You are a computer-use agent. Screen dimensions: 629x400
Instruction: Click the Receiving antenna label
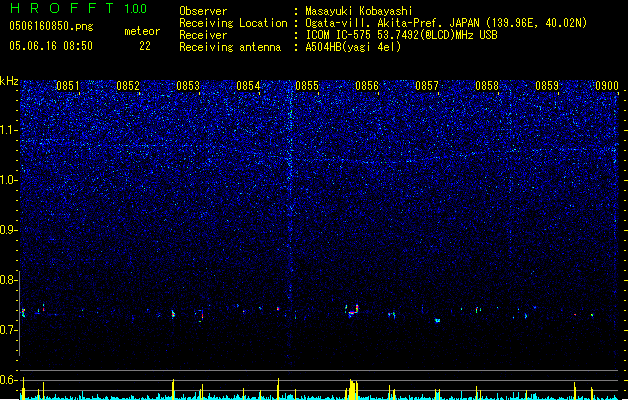click(230, 47)
